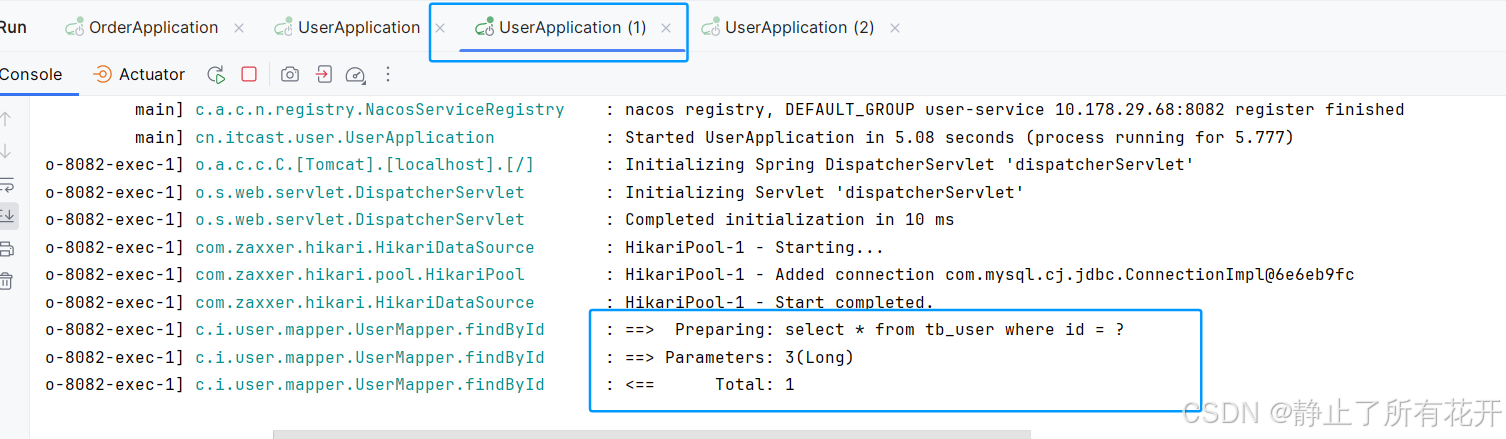Rerun the UserApplication (1) process
The image size is (1506, 439).
(216, 75)
